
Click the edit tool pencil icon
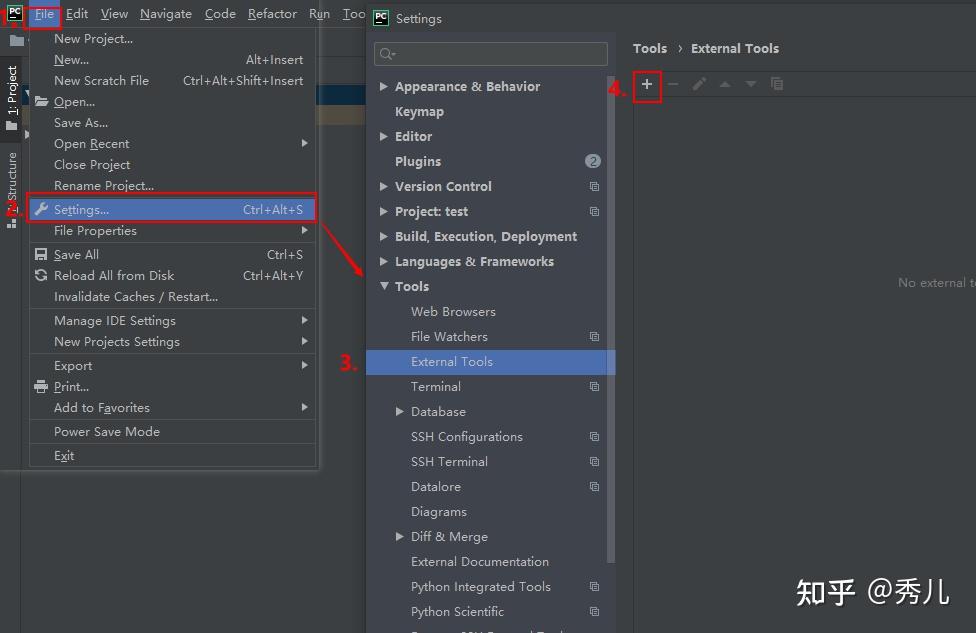click(x=699, y=85)
